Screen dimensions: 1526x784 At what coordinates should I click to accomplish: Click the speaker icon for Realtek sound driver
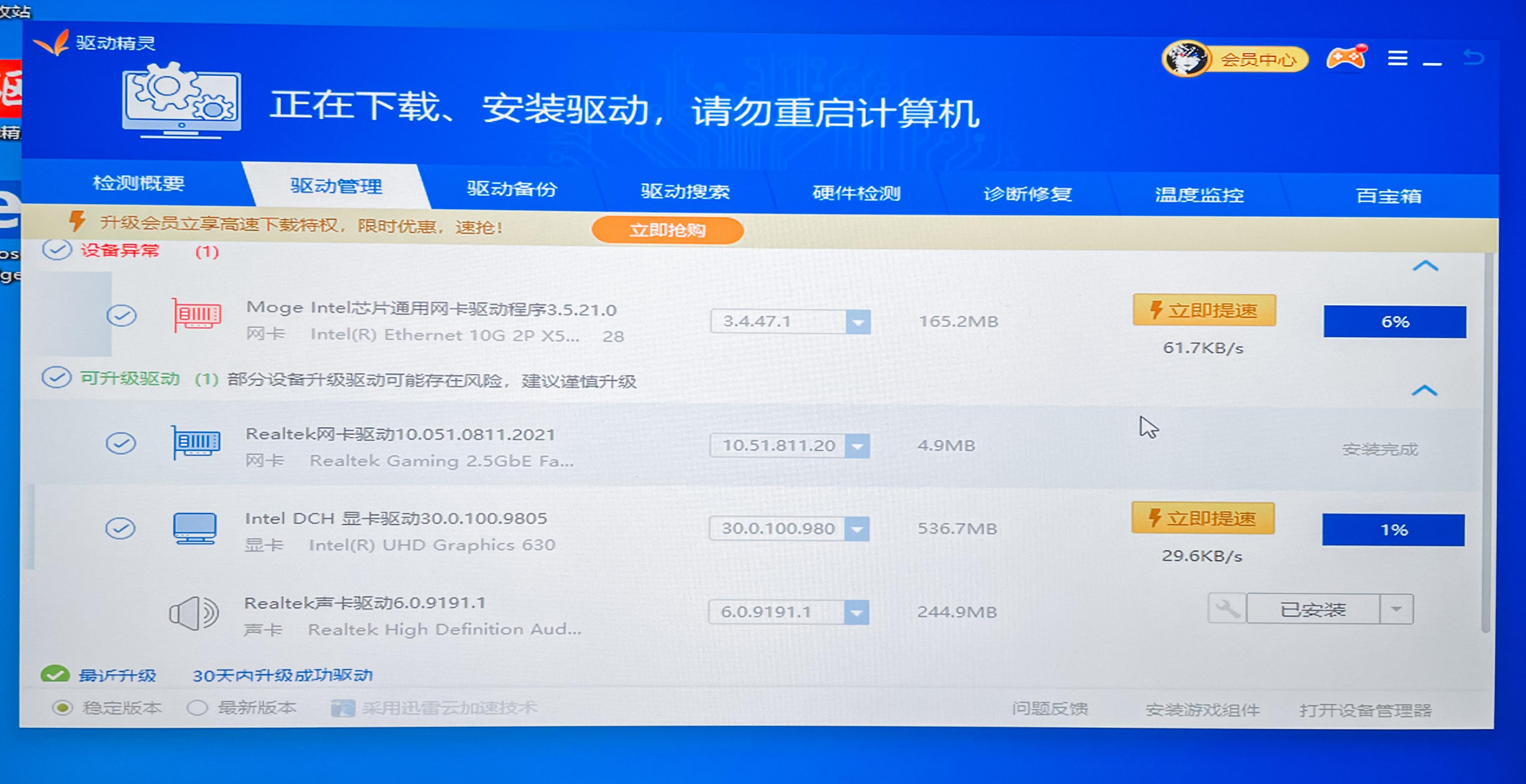point(194,613)
